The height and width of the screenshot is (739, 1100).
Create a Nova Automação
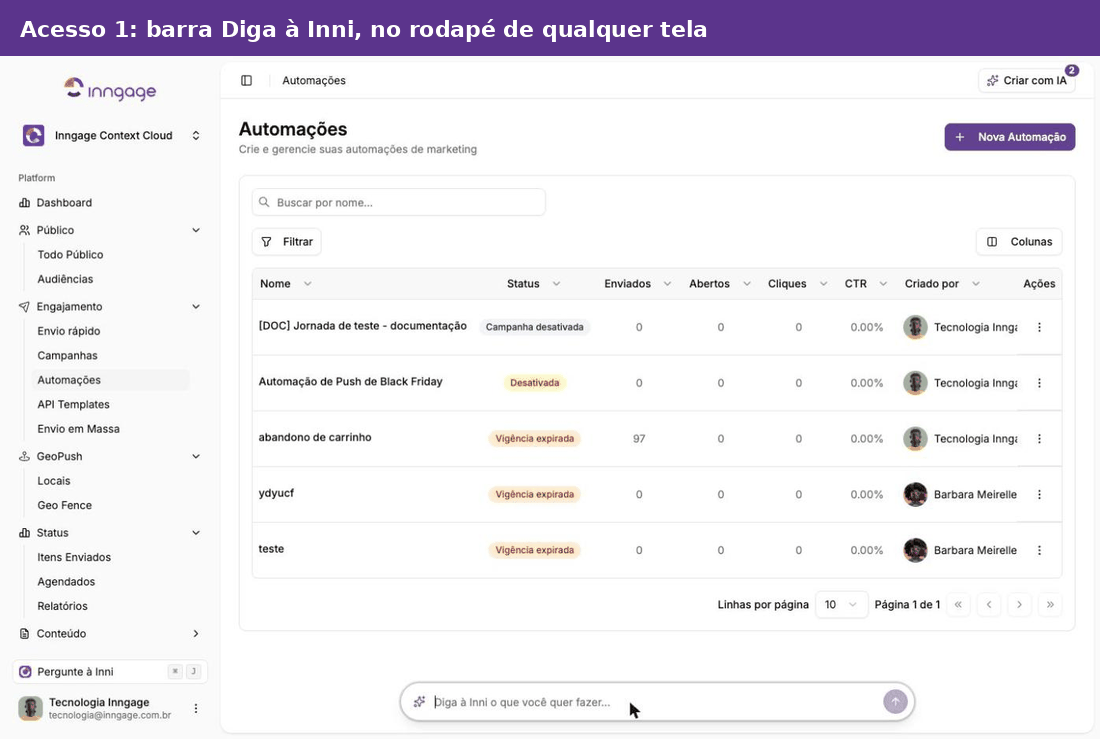[1010, 137]
